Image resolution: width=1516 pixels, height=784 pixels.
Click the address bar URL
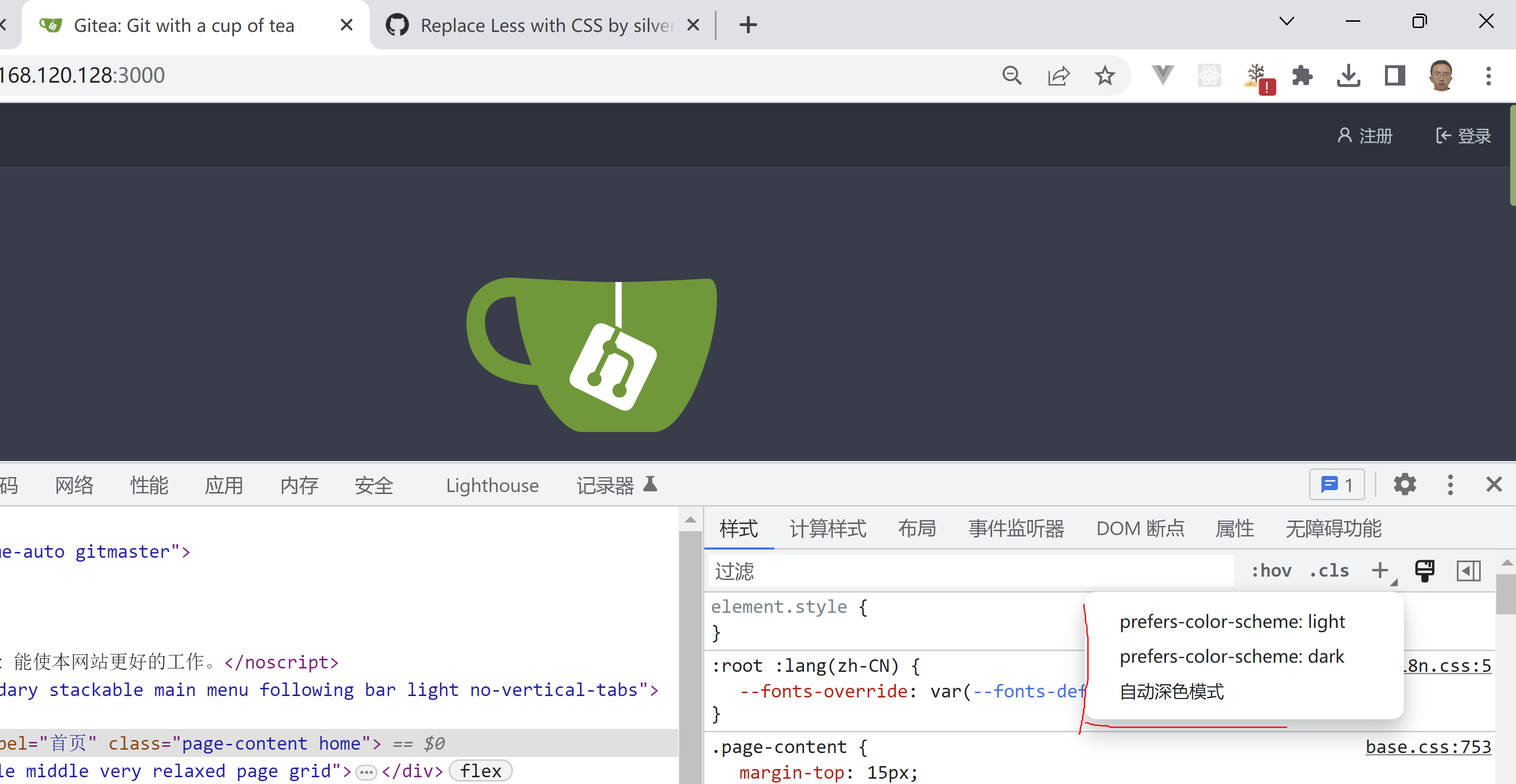pos(82,75)
